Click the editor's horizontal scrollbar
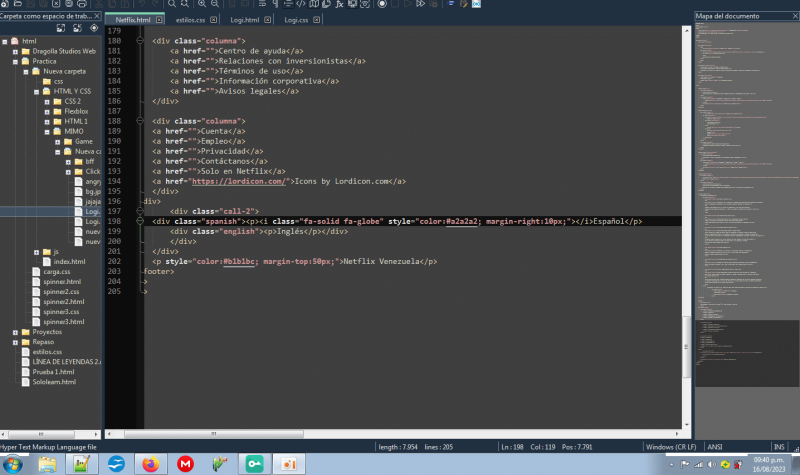This screenshot has height=475, width=800. 400,434
